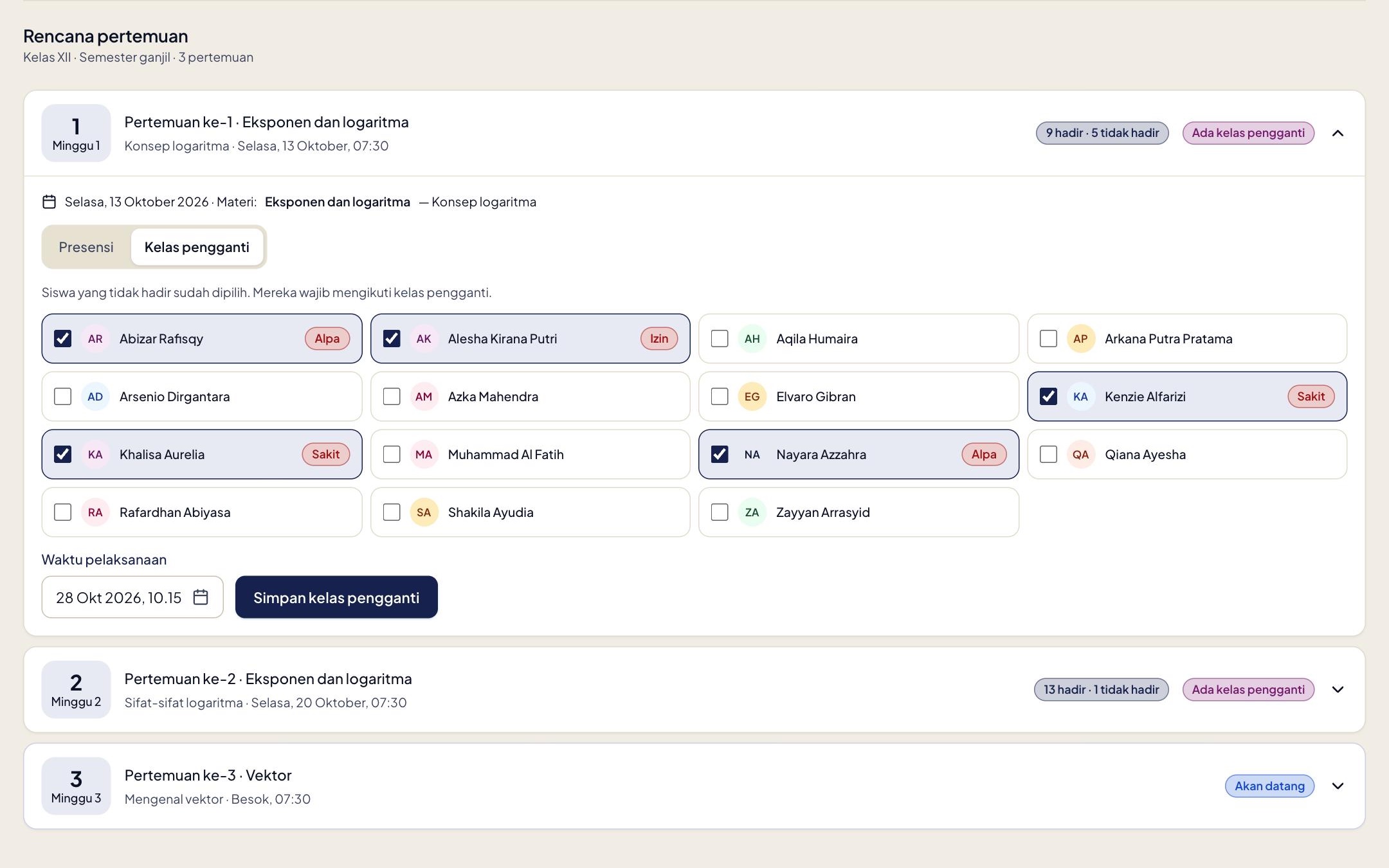Image resolution: width=1389 pixels, height=868 pixels.
Task: Collapse the Pertemuan ke-1 section
Action: click(x=1338, y=133)
